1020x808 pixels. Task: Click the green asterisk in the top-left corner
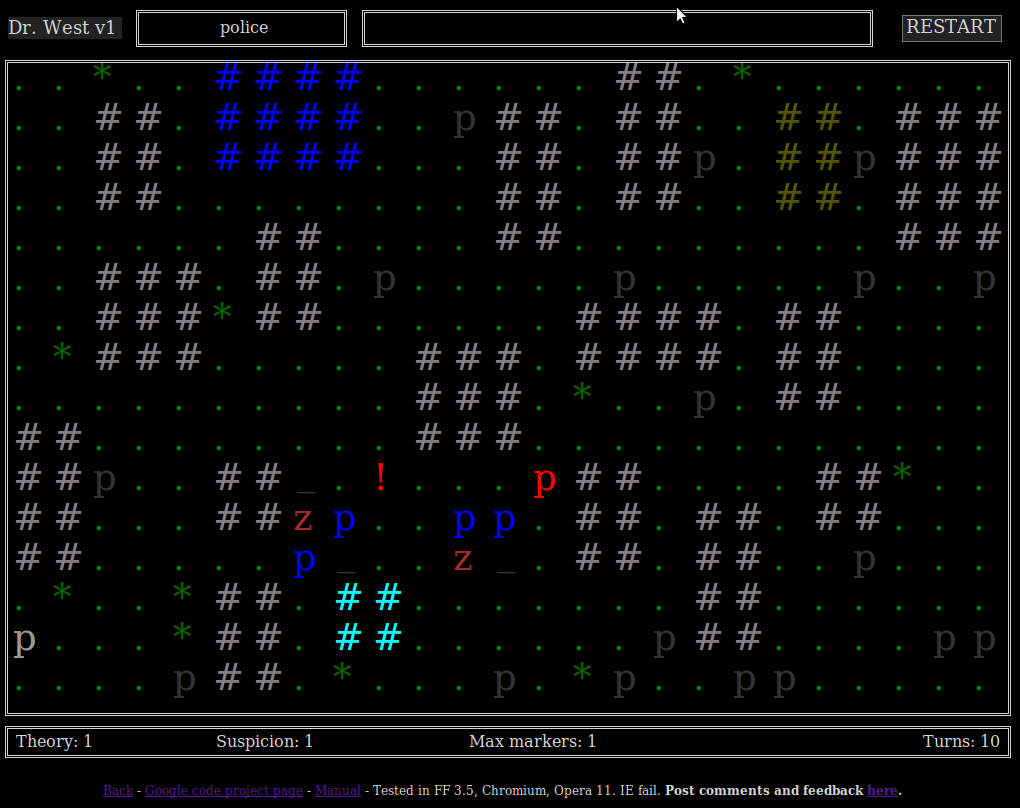(102, 74)
